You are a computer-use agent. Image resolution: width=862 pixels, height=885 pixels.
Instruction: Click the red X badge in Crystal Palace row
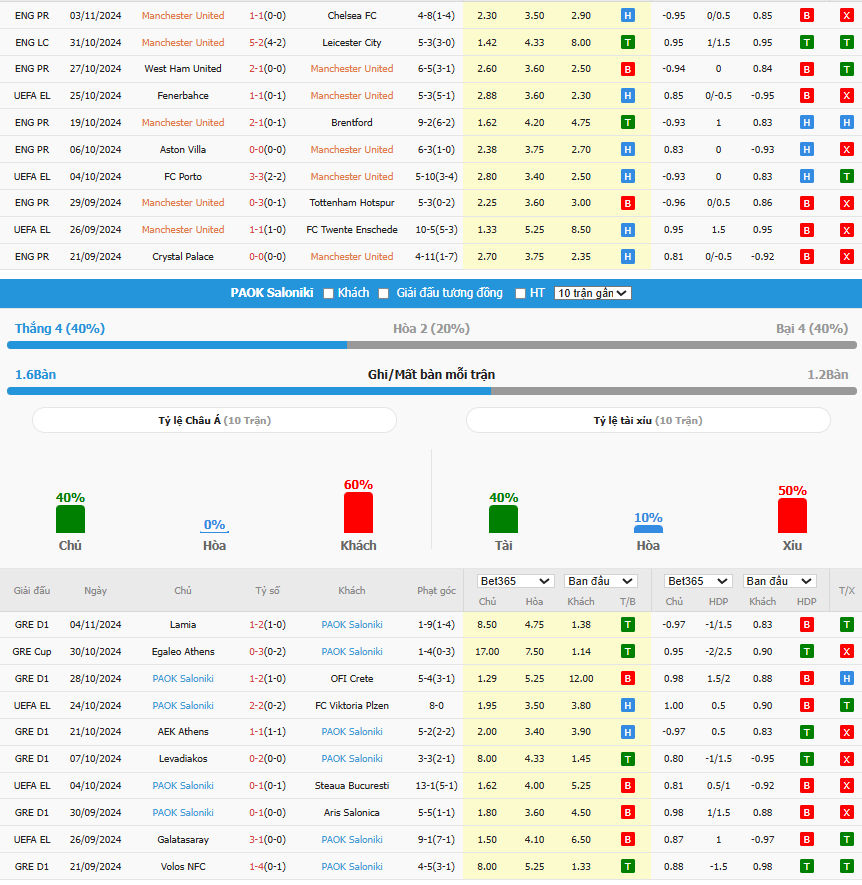pyautogui.click(x=846, y=257)
